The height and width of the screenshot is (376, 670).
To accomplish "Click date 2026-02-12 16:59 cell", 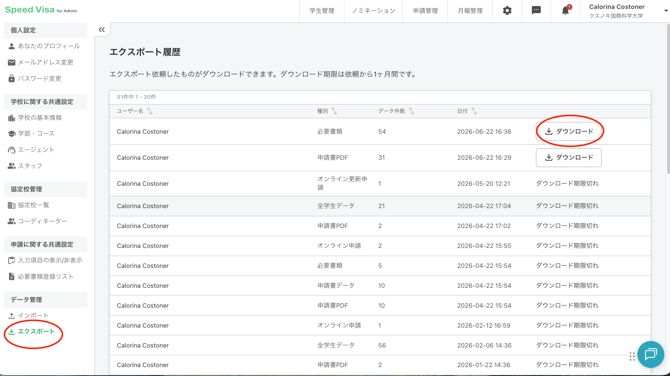I will point(484,326).
